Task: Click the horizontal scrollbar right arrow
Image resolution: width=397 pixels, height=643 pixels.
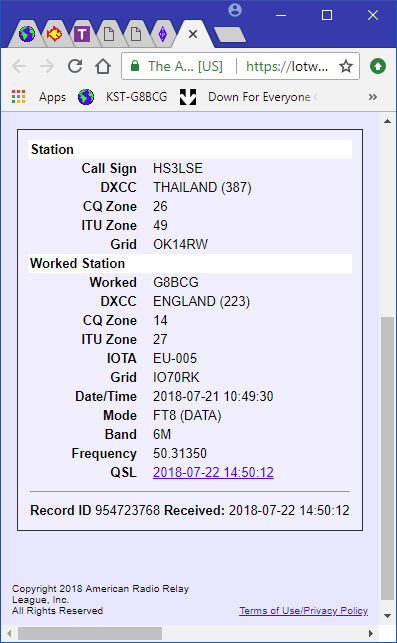Action: 371,633
